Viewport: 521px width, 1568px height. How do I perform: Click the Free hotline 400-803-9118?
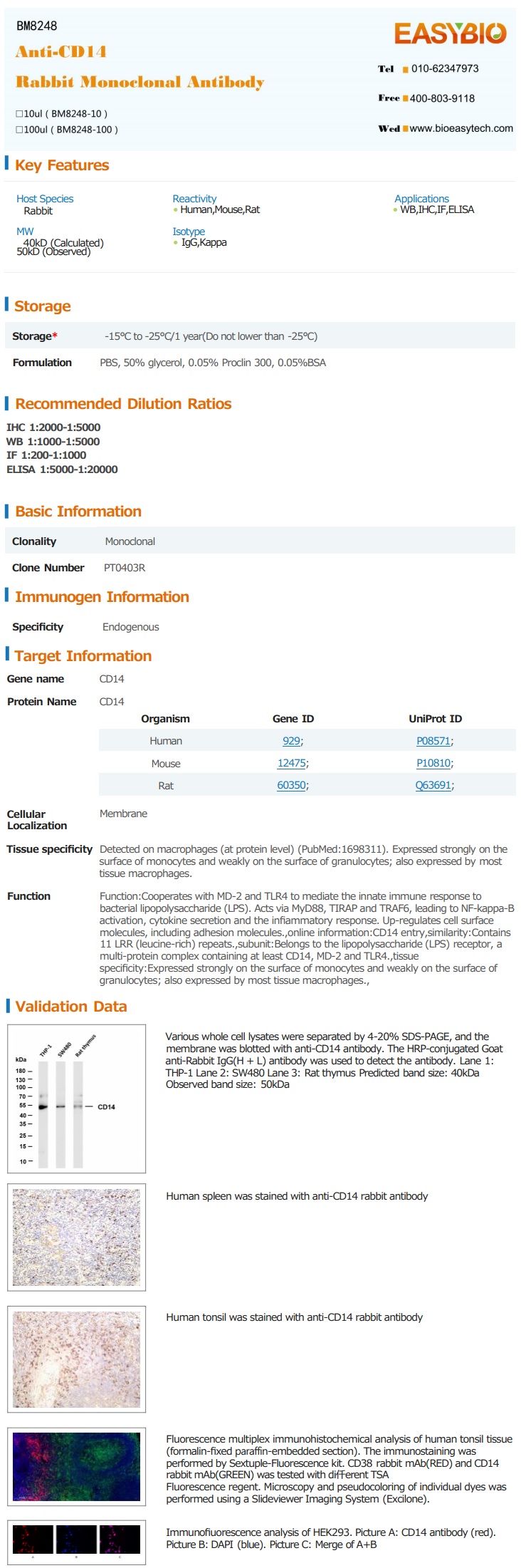point(442,98)
